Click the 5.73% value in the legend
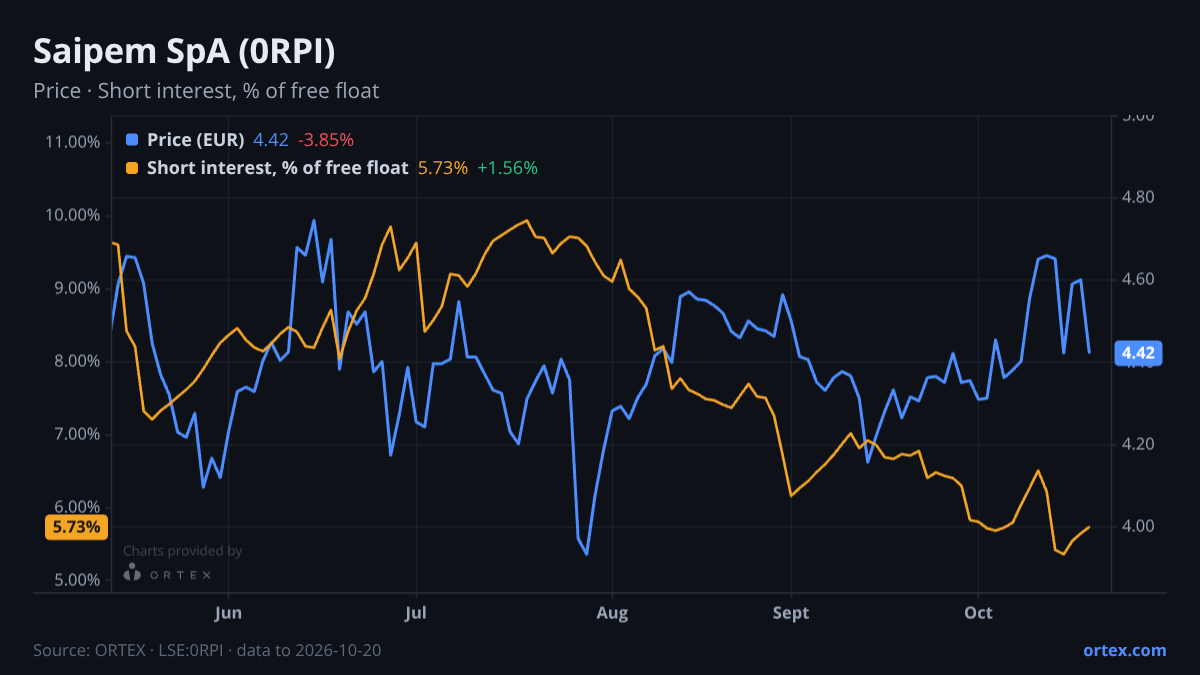The image size is (1200, 675). tap(443, 168)
